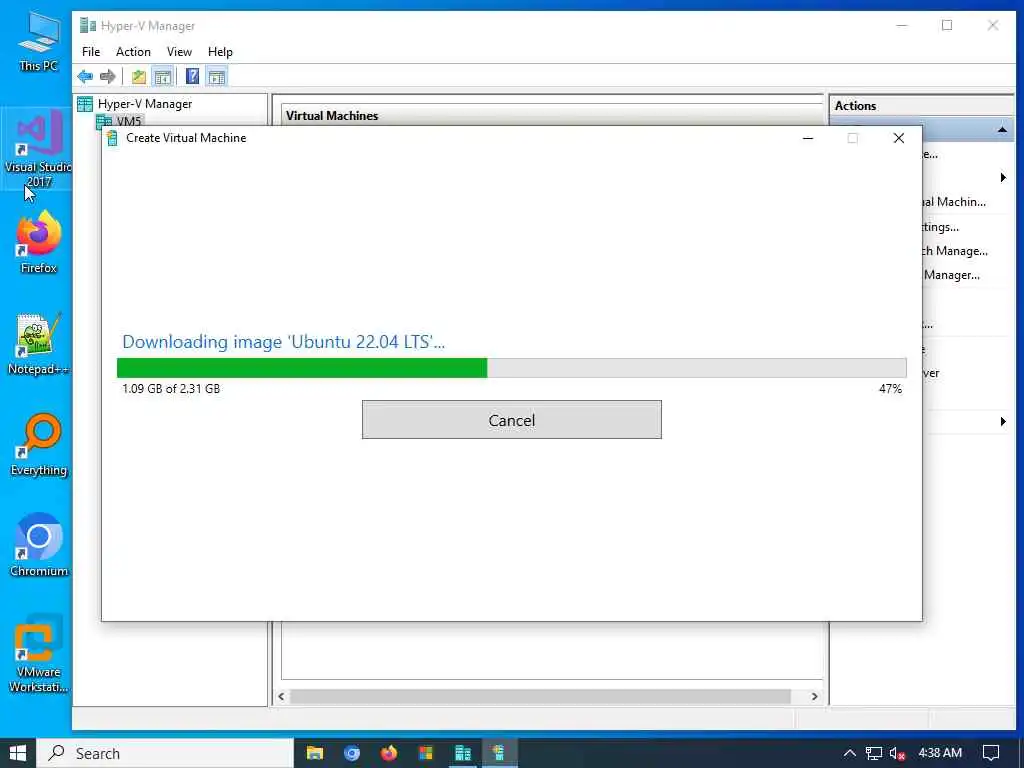
Task: Open File Explorer from the taskbar
Action: click(x=315, y=753)
